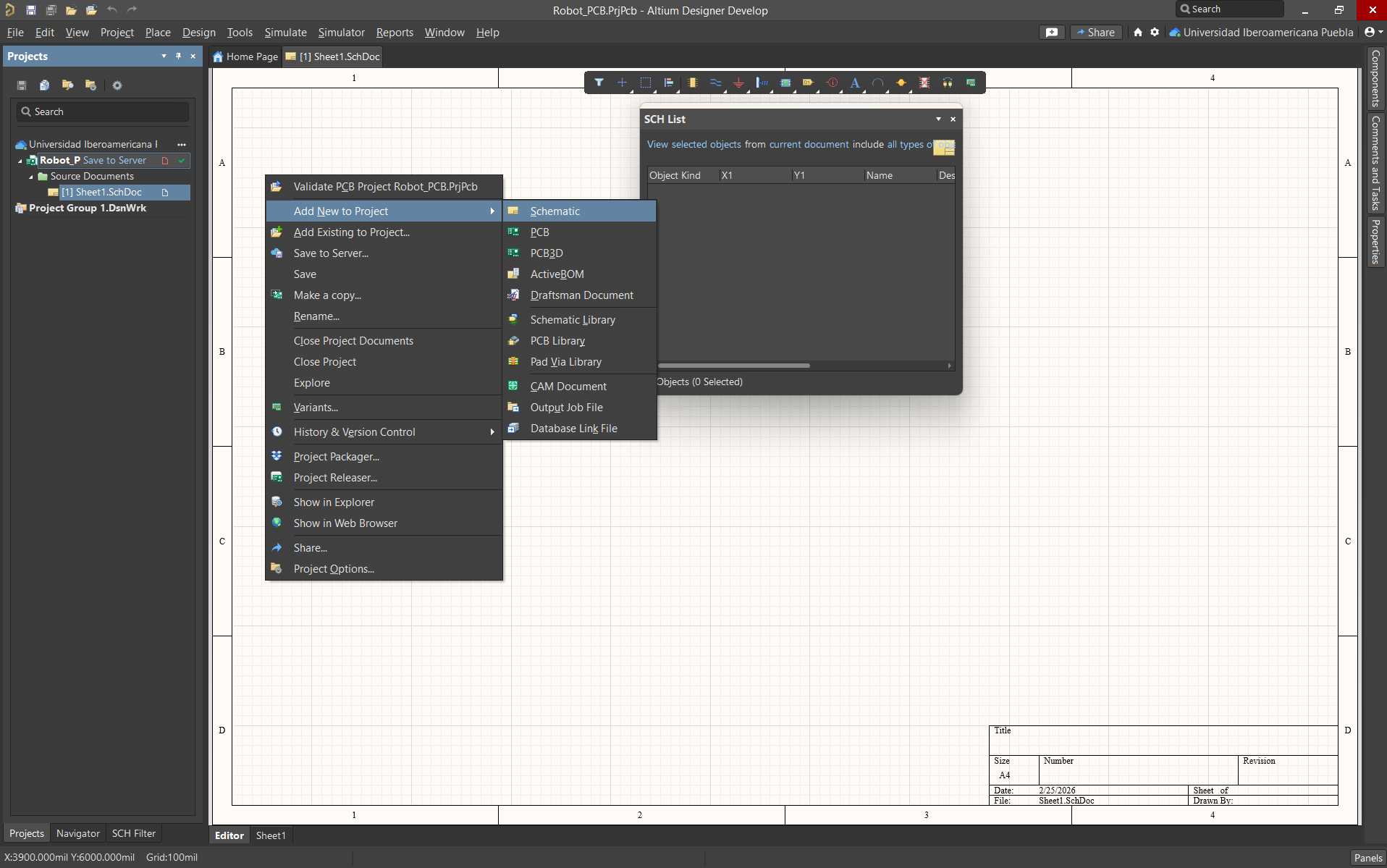Image resolution: width=1387 pixels, height=868 pixels.
Task: Select the place part tool
Action: pyautogui.click(x=693, y=83)
